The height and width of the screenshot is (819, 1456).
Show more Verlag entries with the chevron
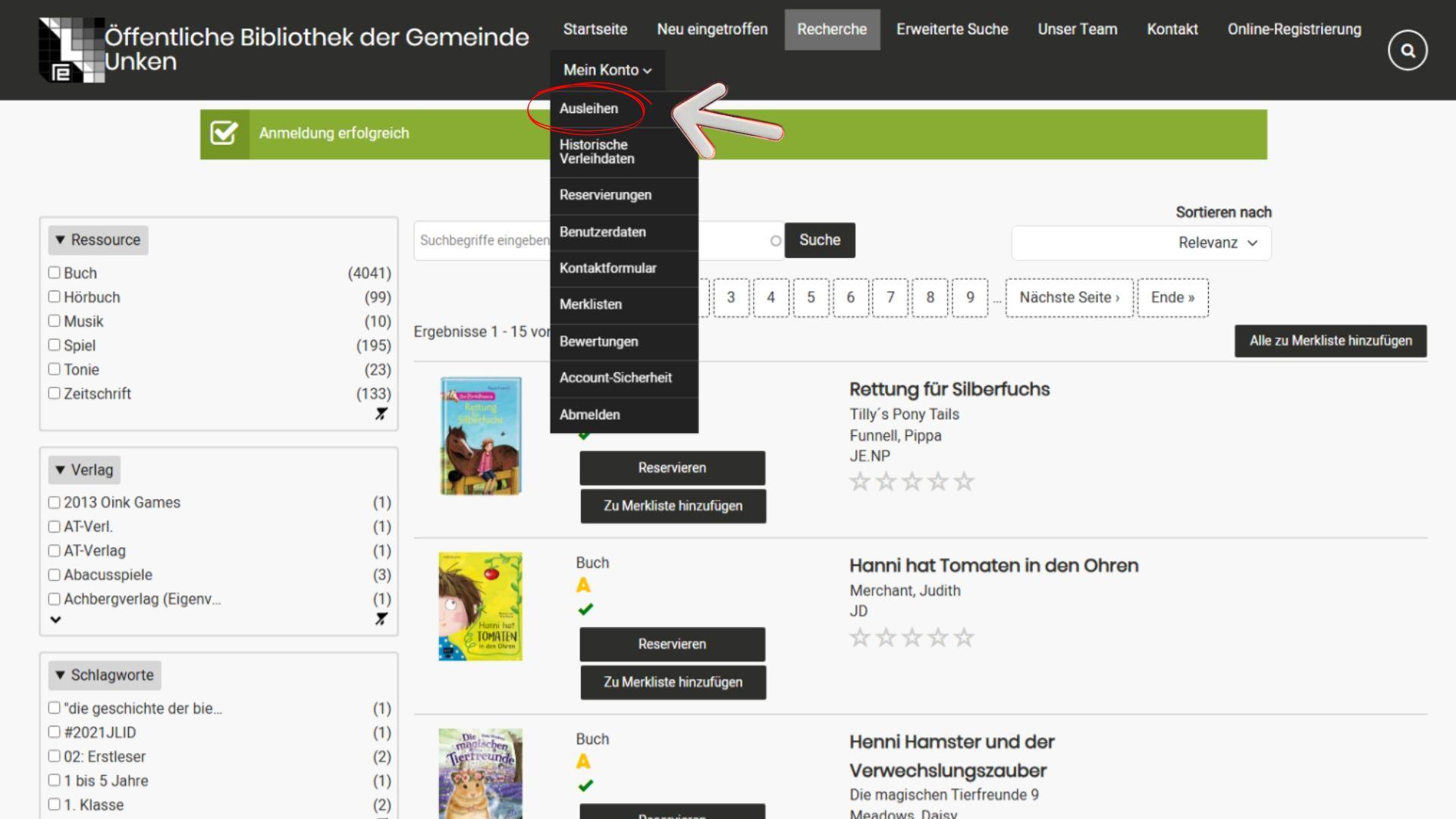(x=55, y=620)
